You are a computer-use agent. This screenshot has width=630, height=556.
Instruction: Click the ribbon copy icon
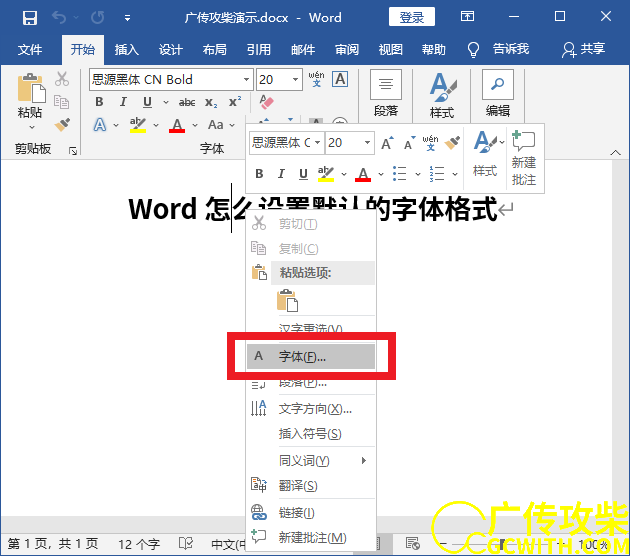[x=61, y=102]
